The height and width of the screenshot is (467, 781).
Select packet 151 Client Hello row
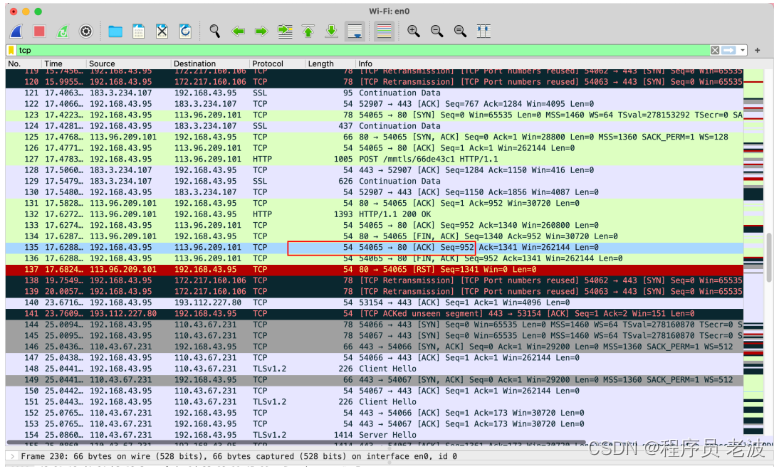[375, 402]
